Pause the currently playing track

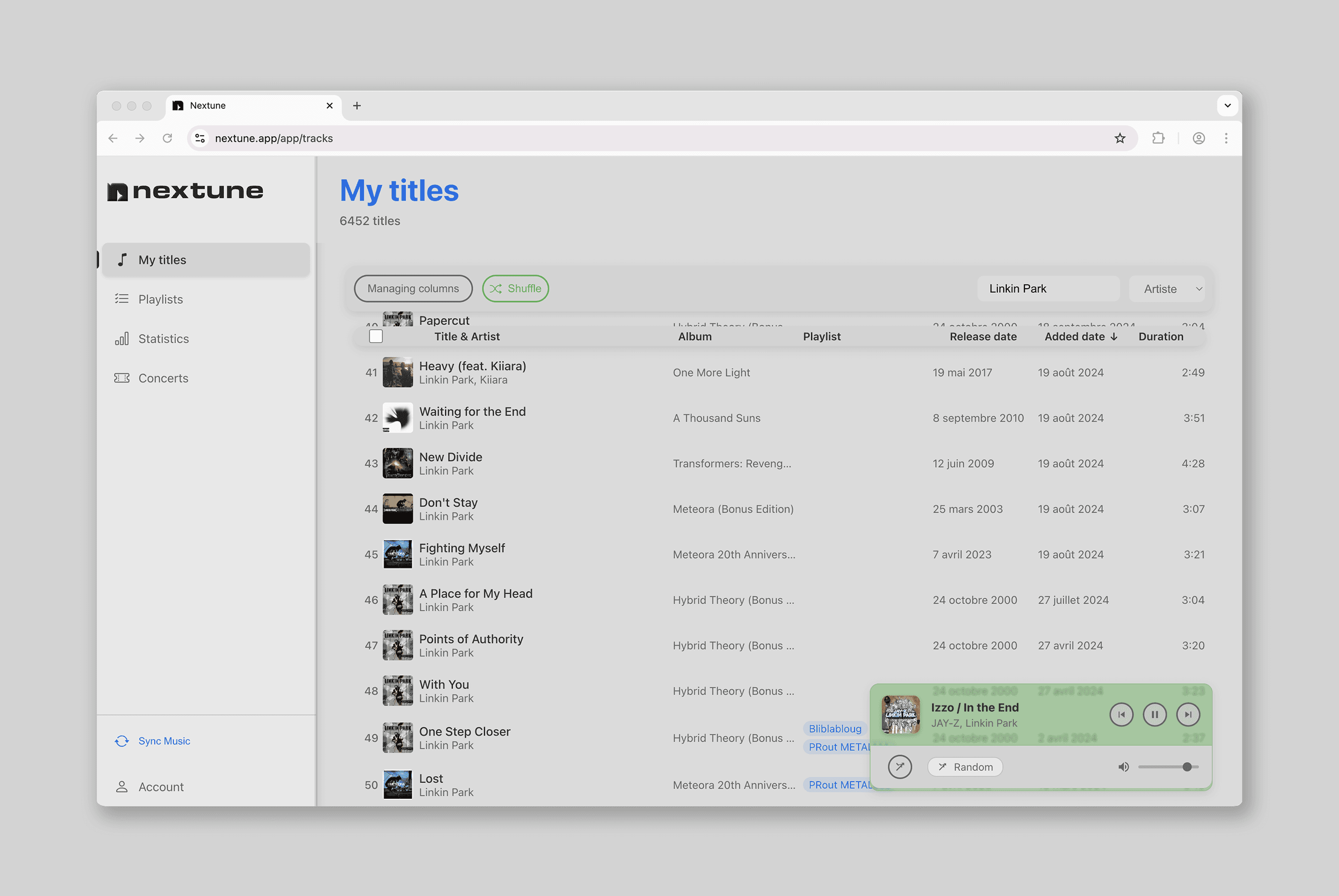click(x=1154, y=714)
